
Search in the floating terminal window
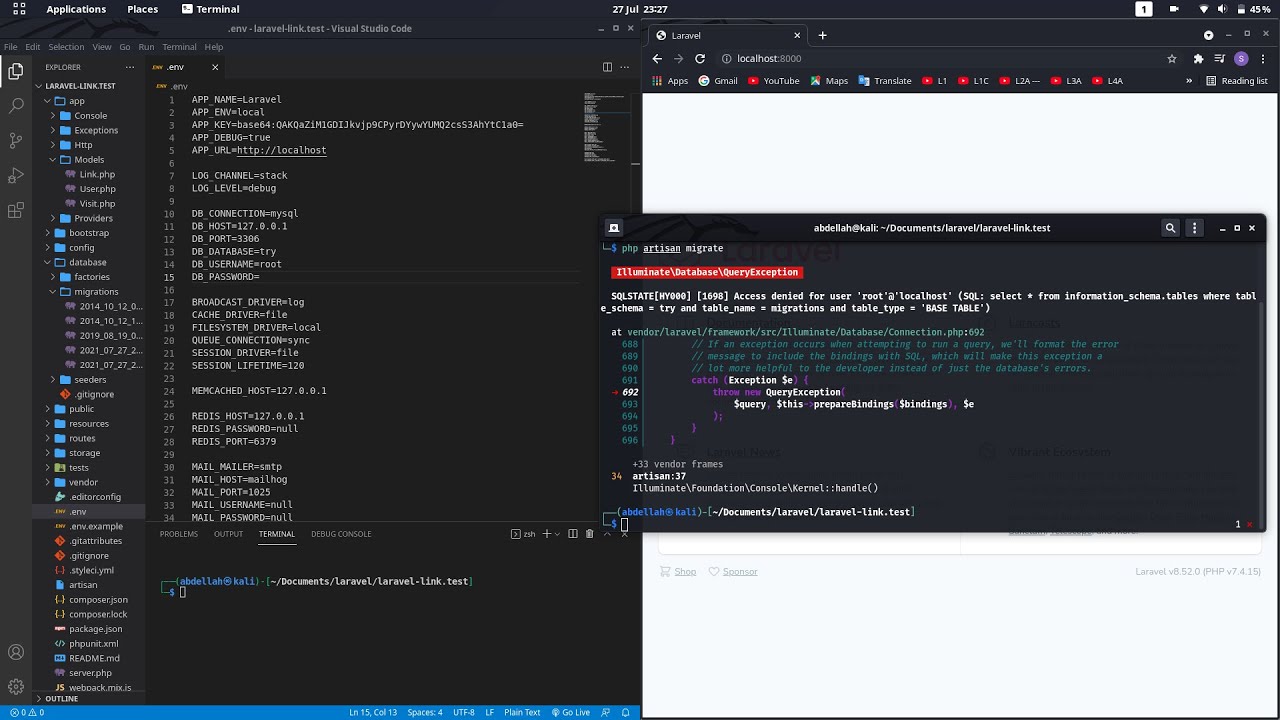point(1170,228)
